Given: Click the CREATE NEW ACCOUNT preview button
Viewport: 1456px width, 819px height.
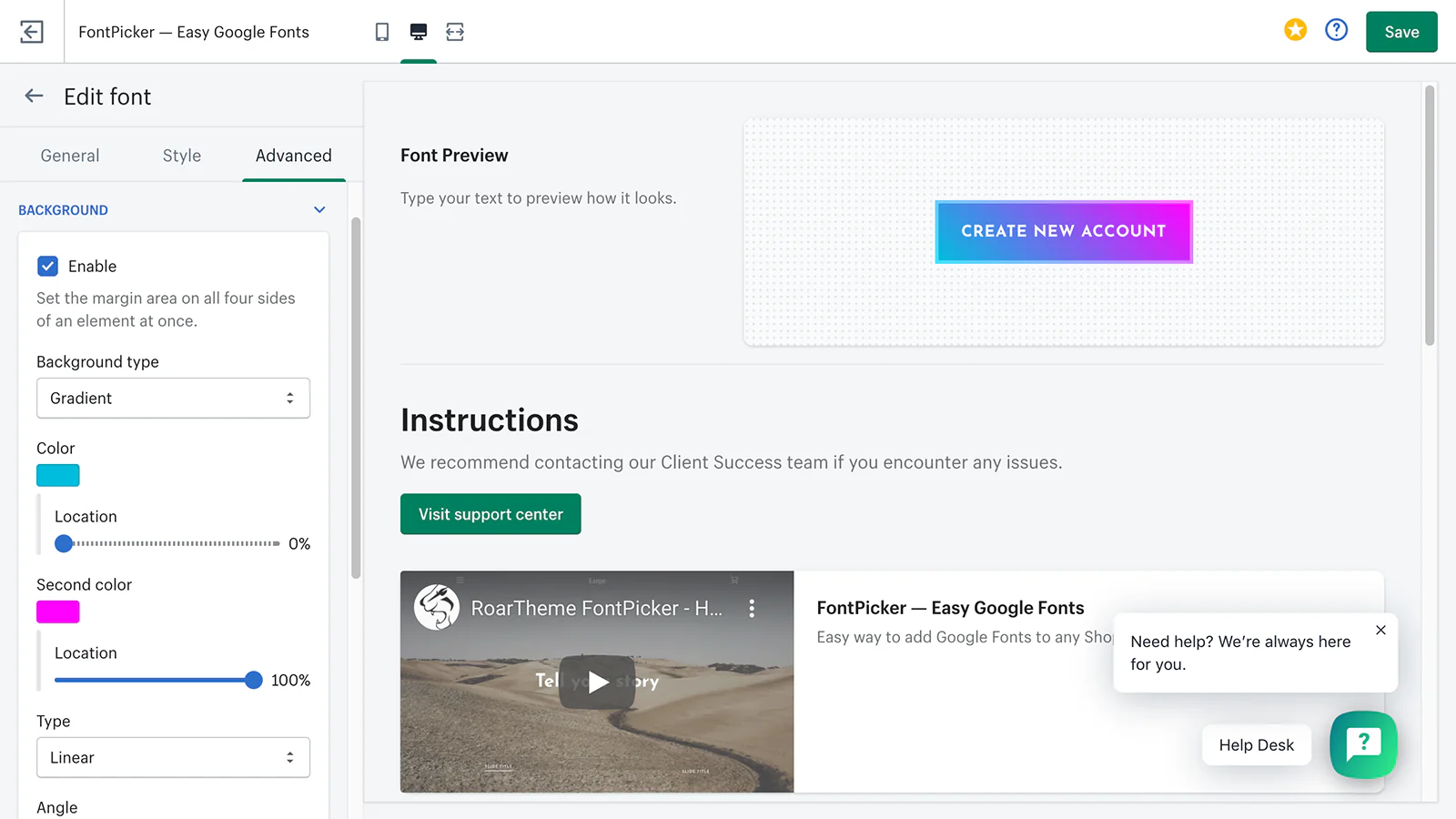Looking at the screenshot, I should (1064, 231).
